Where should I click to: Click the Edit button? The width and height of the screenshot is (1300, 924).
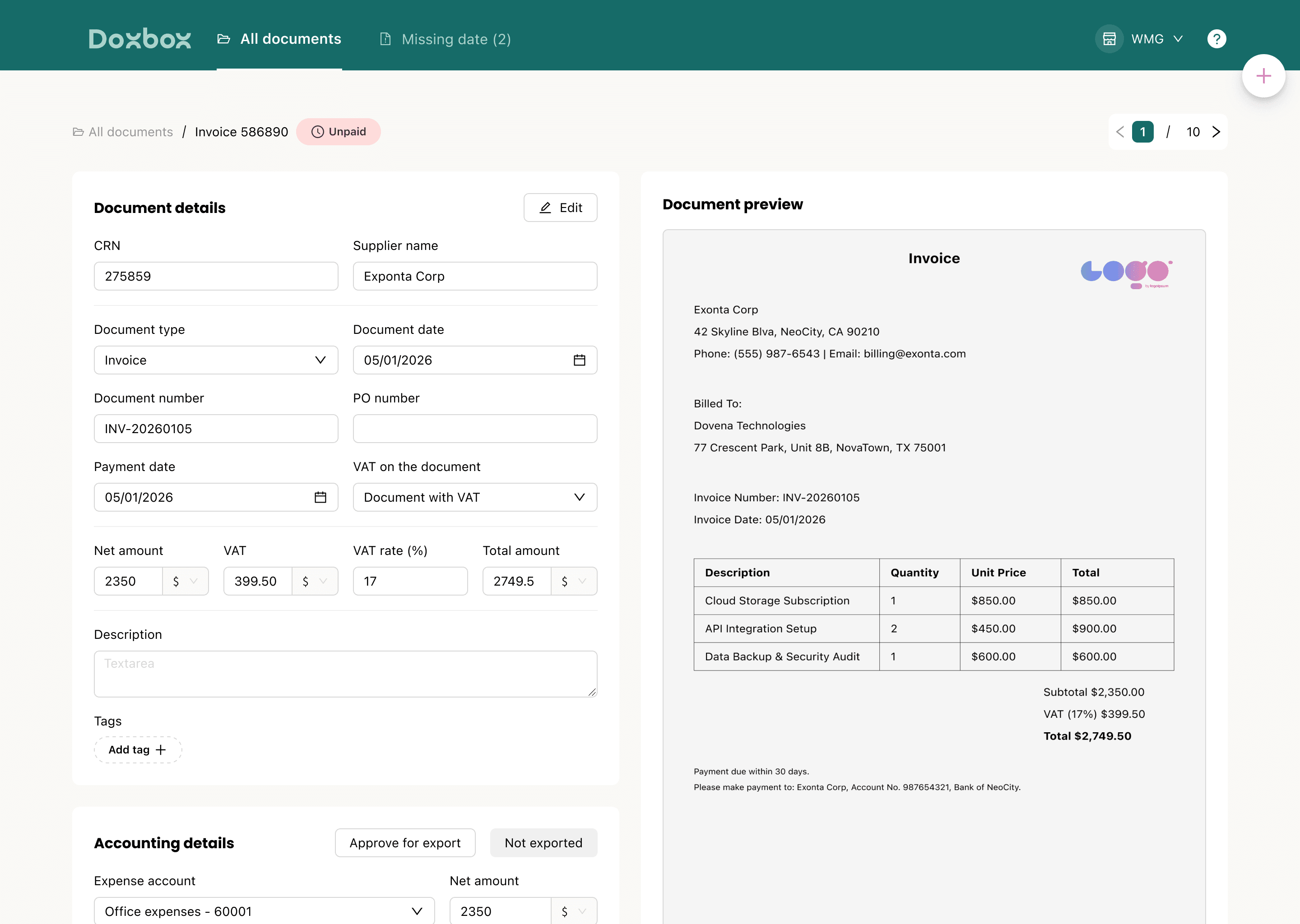560,208
